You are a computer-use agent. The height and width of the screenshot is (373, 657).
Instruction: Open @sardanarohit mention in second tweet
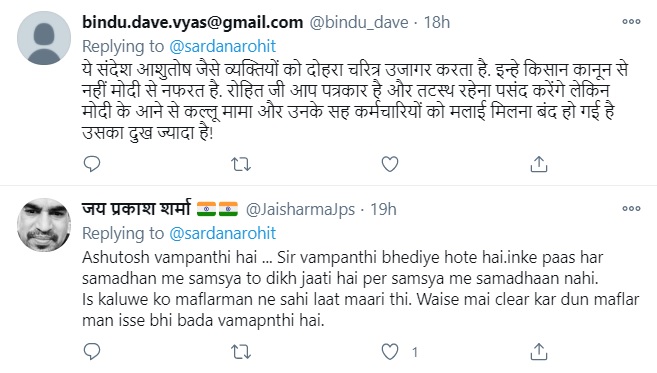pos(222,233)
